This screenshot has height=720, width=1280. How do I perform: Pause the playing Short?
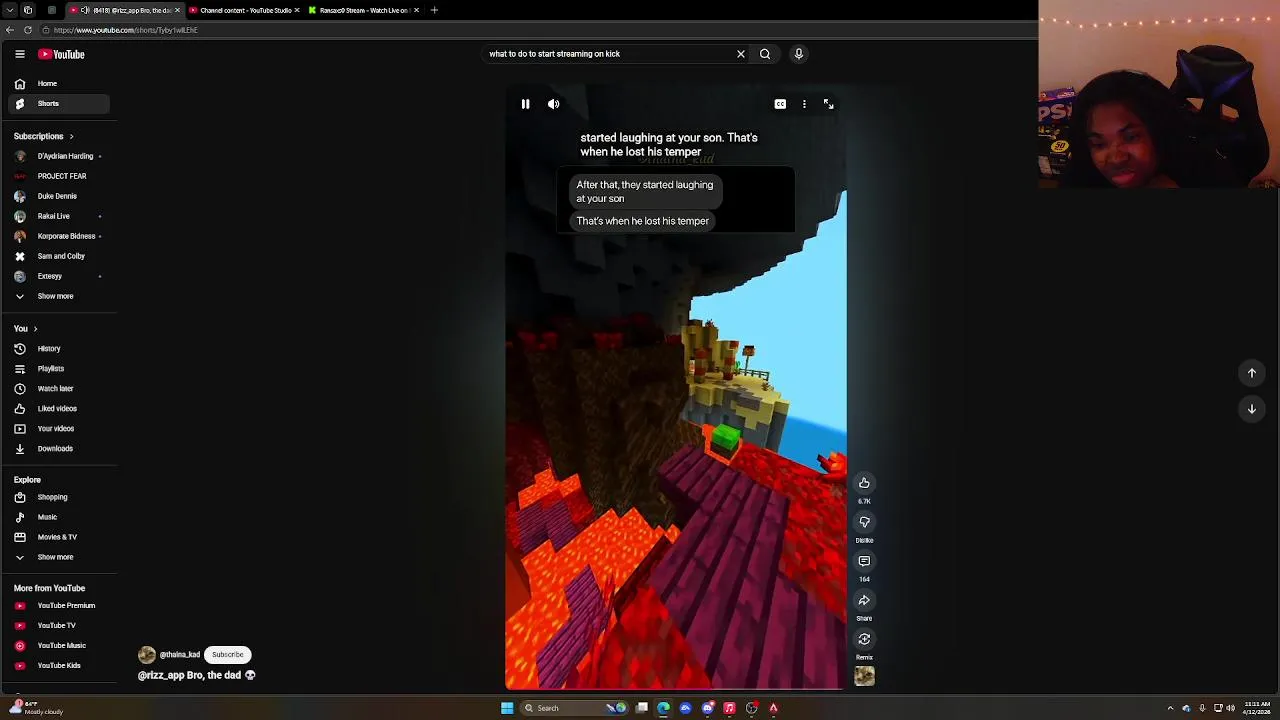tap(525, 104)
